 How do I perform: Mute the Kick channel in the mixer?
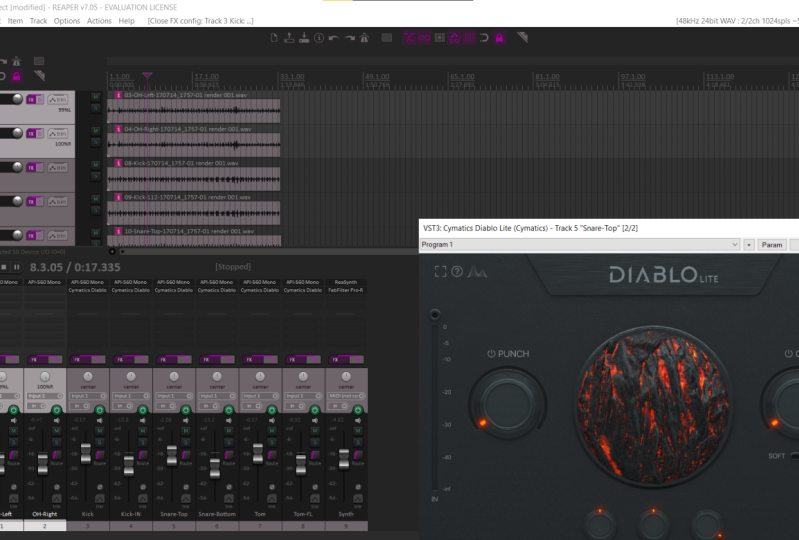point(99,431)
